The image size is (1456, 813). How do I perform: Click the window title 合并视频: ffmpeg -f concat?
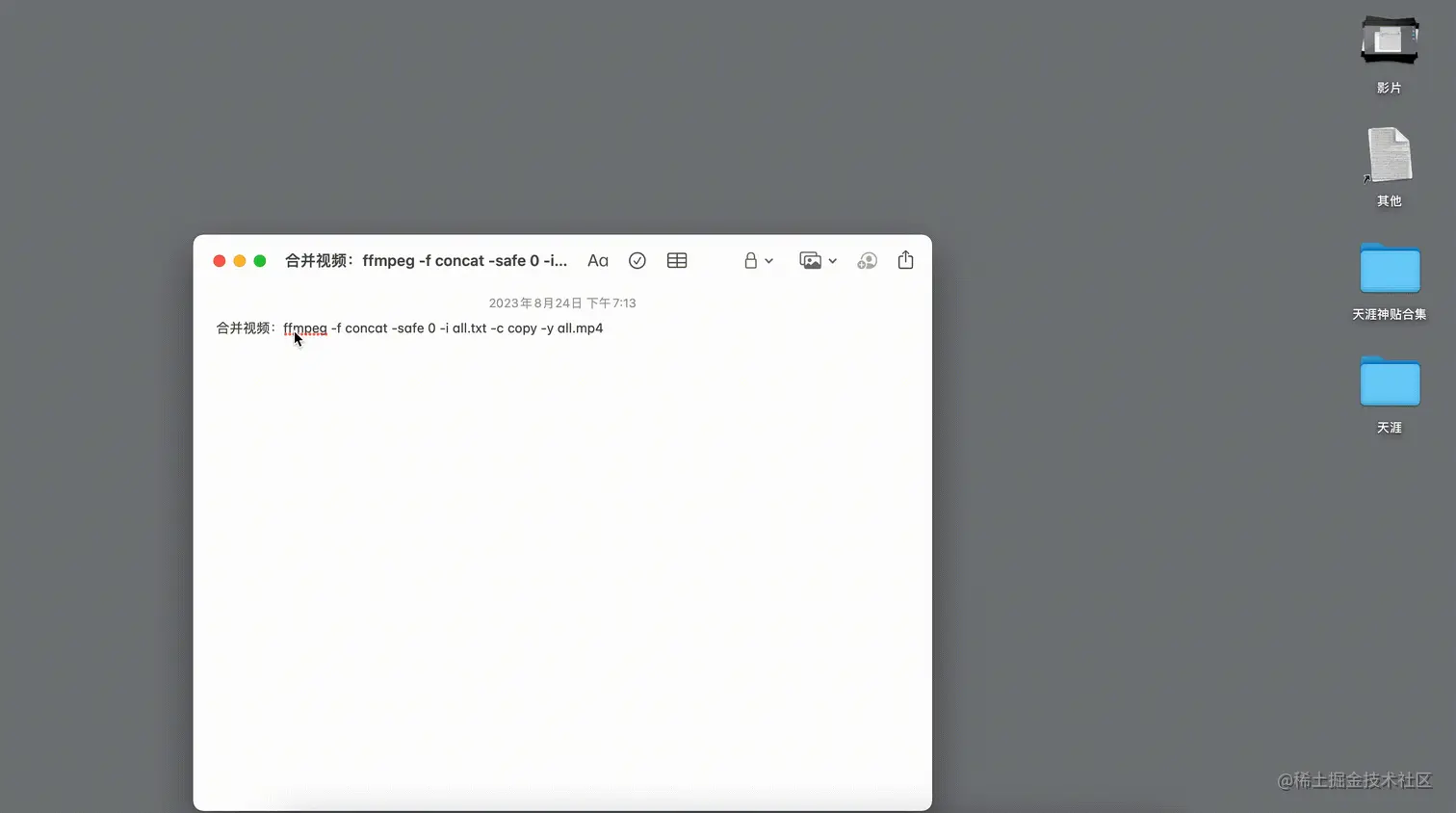(426, 261)
